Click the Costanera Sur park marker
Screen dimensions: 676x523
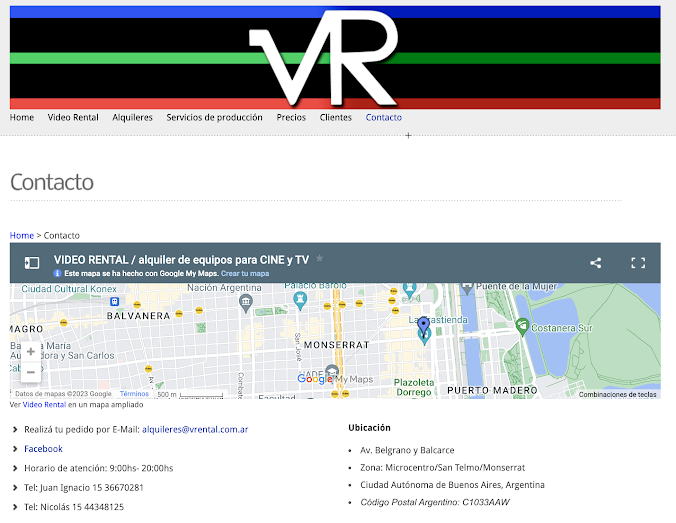coord(522,326)
